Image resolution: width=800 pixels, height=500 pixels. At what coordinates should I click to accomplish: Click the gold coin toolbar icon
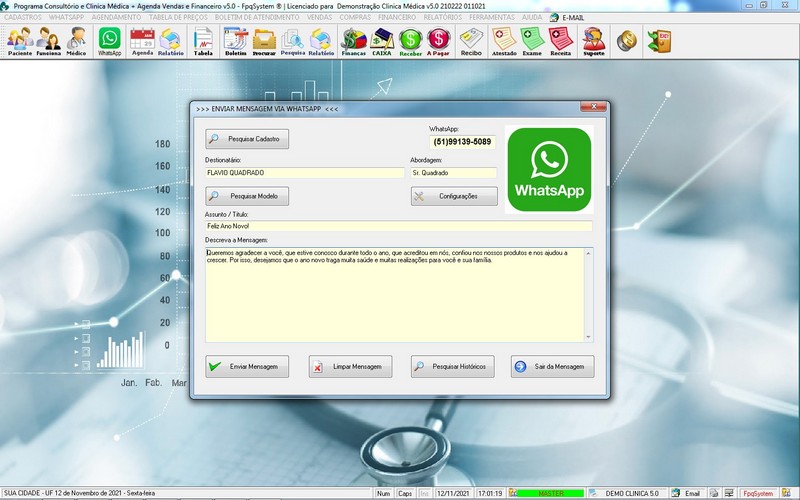(627, 41)
